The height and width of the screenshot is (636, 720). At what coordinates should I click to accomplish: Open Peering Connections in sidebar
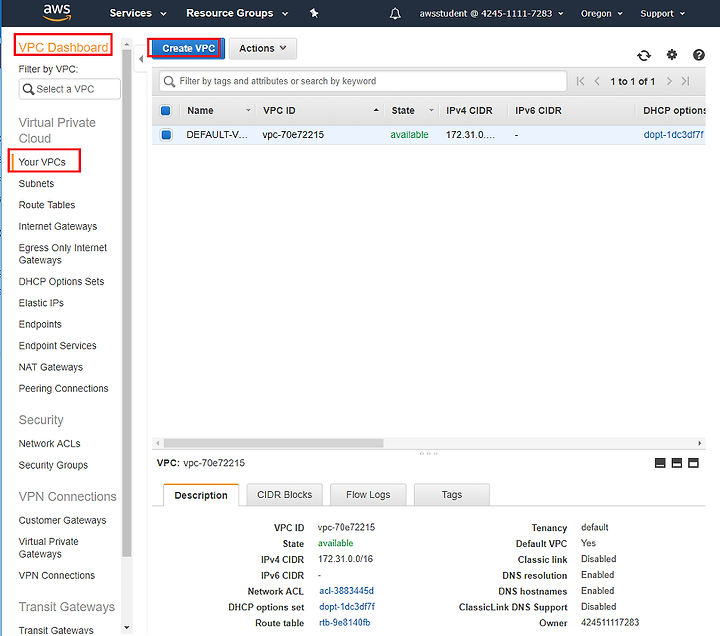(63, 388)
